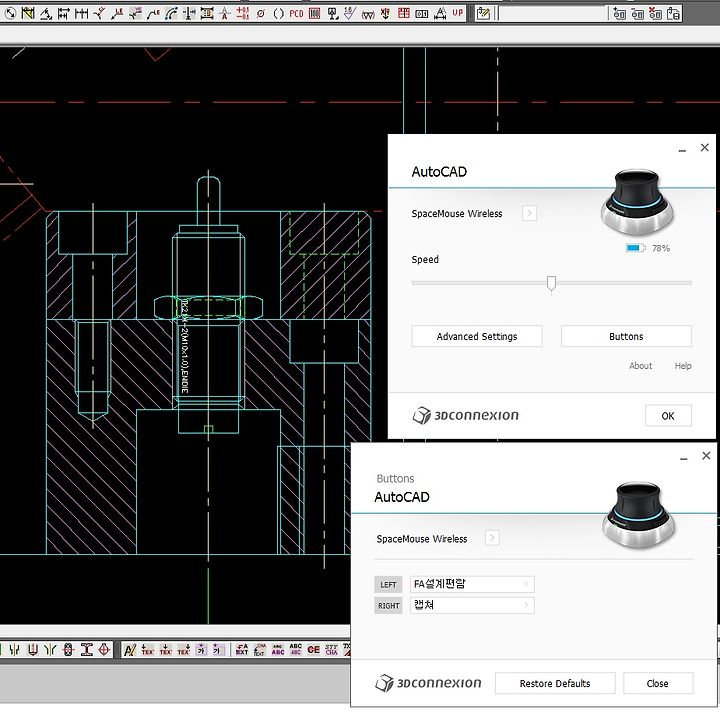Click the purple STY CHA icon
Image resolution: width=720 pixels, height=712 pixels.
(332, 650)
